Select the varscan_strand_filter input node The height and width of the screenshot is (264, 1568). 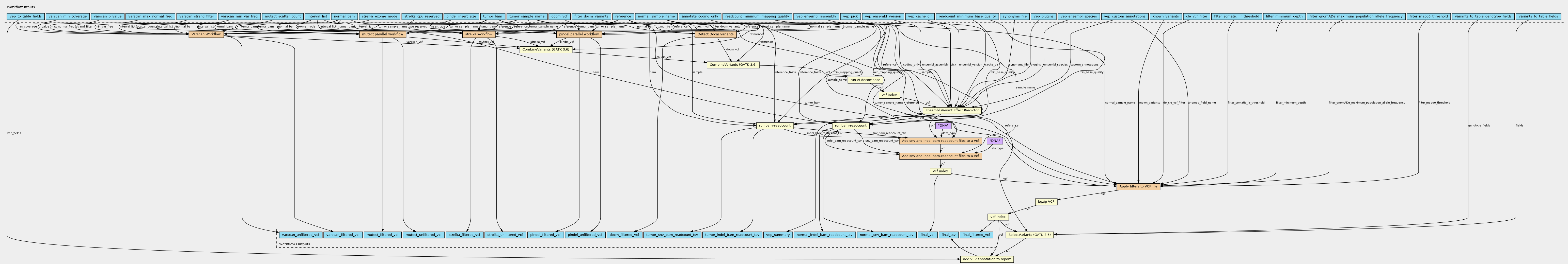point(197,16)
